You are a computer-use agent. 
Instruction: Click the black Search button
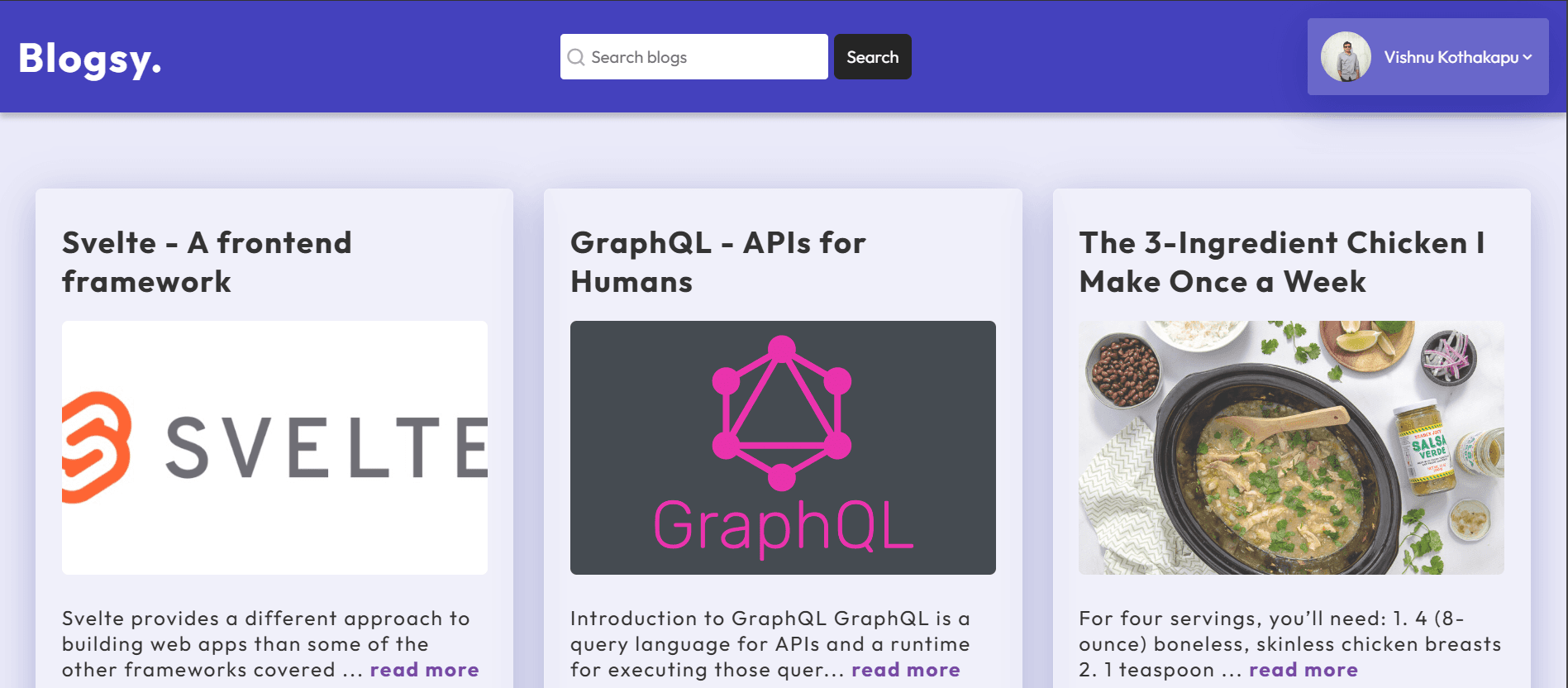point(872,56)
